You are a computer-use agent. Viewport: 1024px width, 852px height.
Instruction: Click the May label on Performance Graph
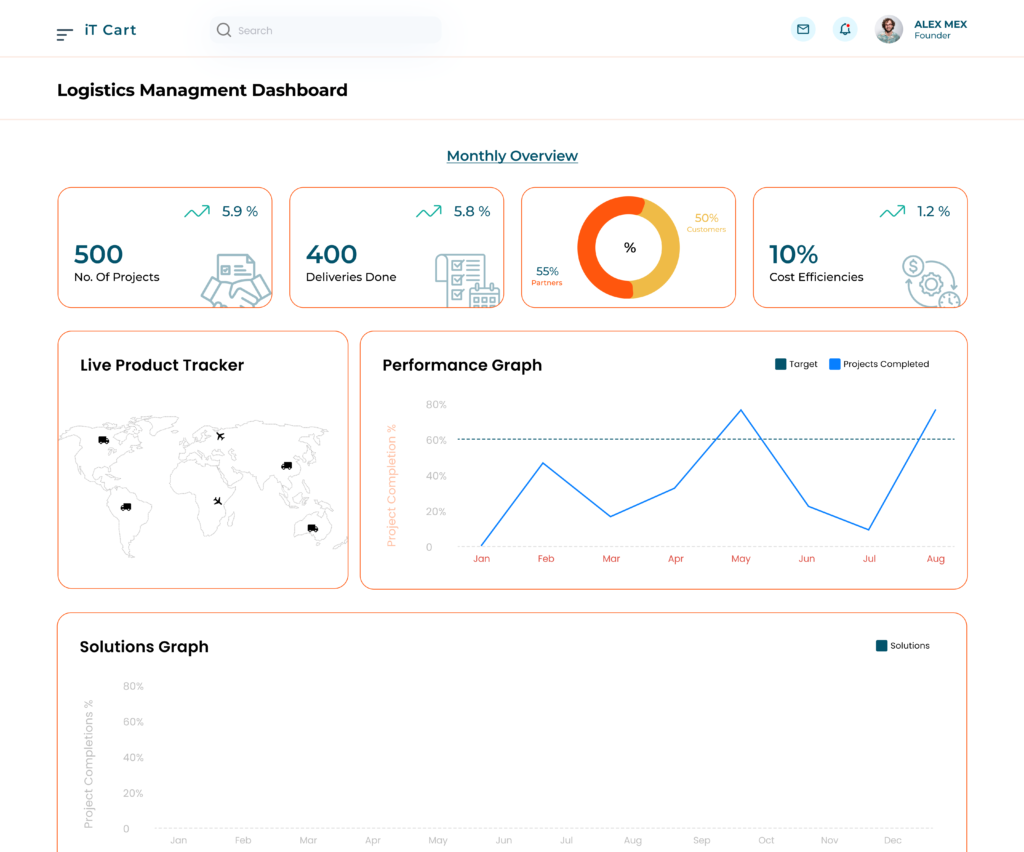click(740, 559)
